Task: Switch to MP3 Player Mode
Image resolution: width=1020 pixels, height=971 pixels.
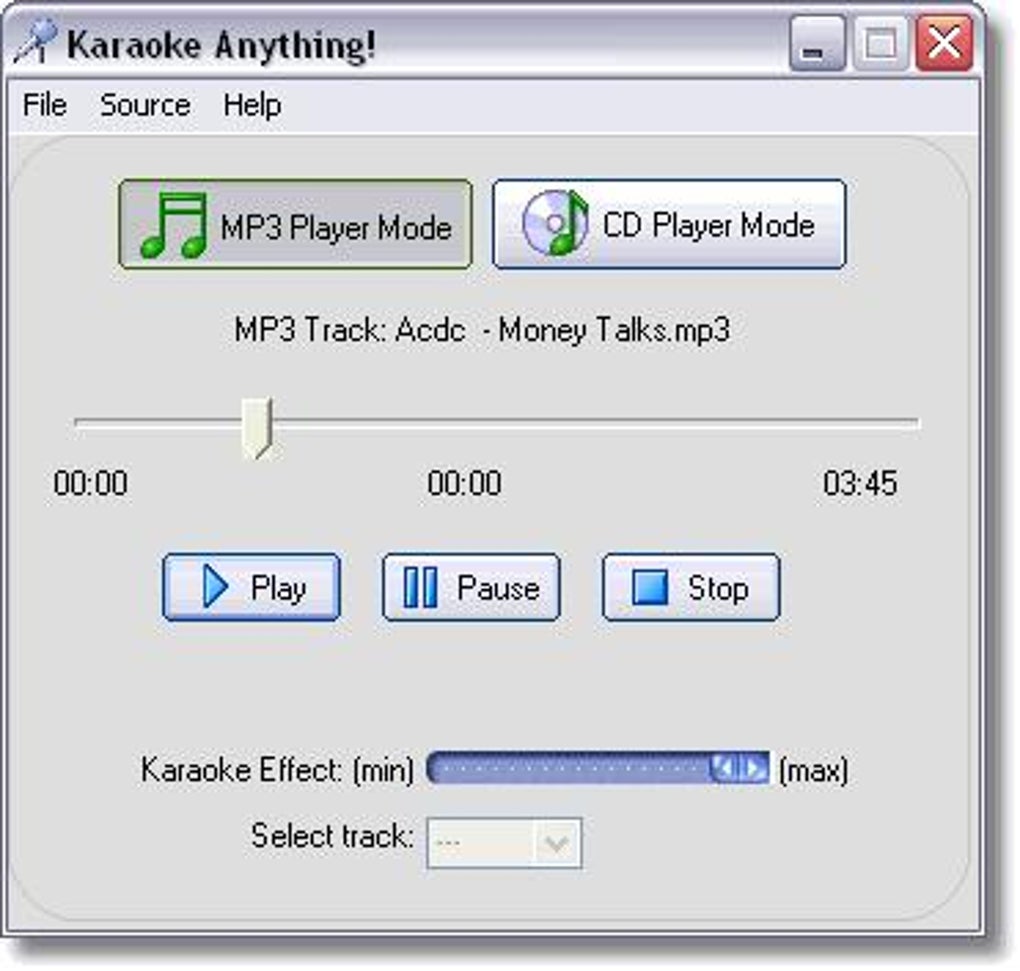Action: 295,224
